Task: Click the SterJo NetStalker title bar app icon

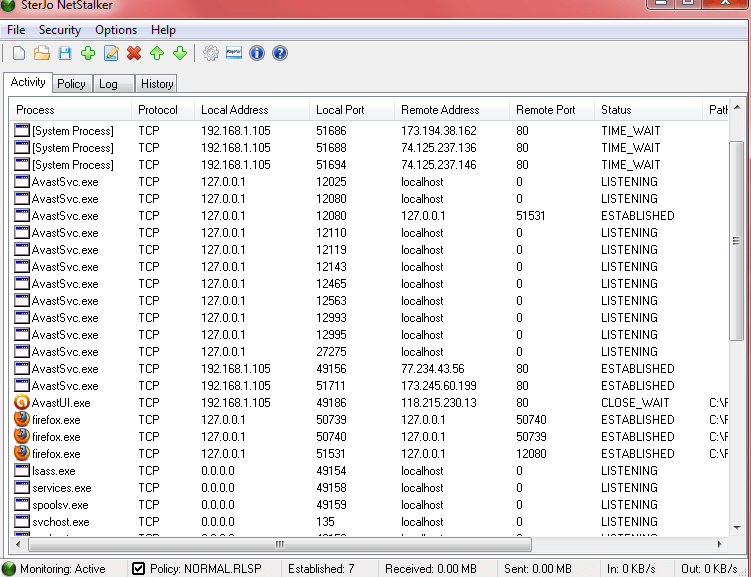Action: [8, 6]
